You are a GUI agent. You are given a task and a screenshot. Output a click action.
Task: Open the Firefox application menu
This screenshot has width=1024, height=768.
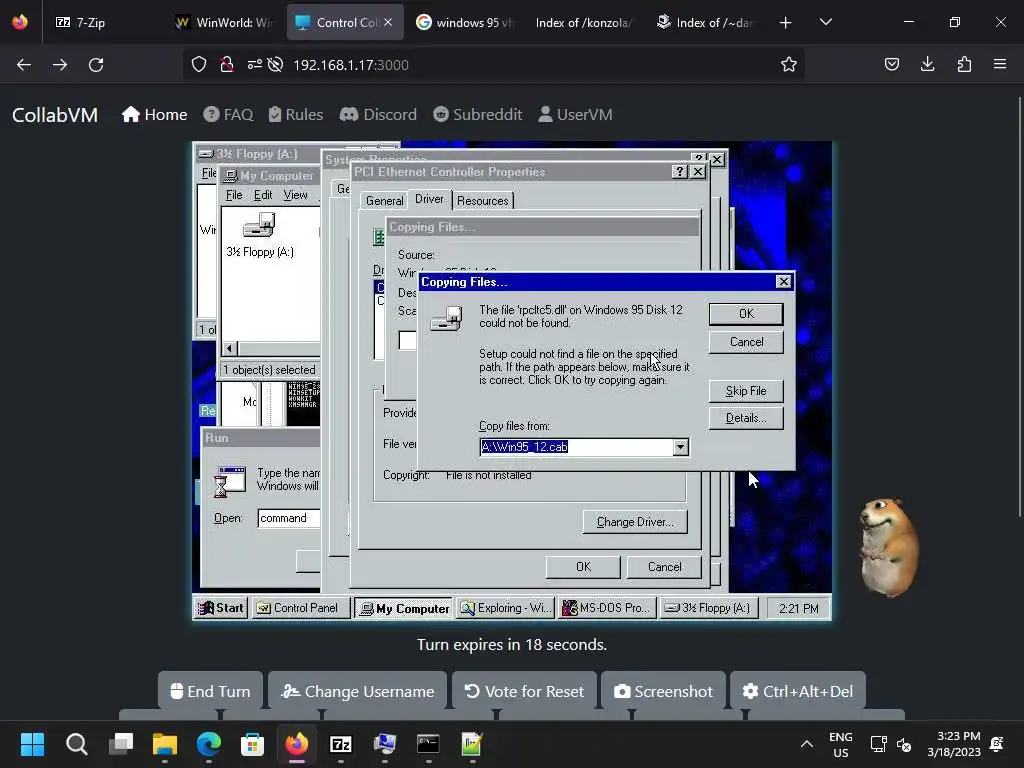[x=1000, y=65]
